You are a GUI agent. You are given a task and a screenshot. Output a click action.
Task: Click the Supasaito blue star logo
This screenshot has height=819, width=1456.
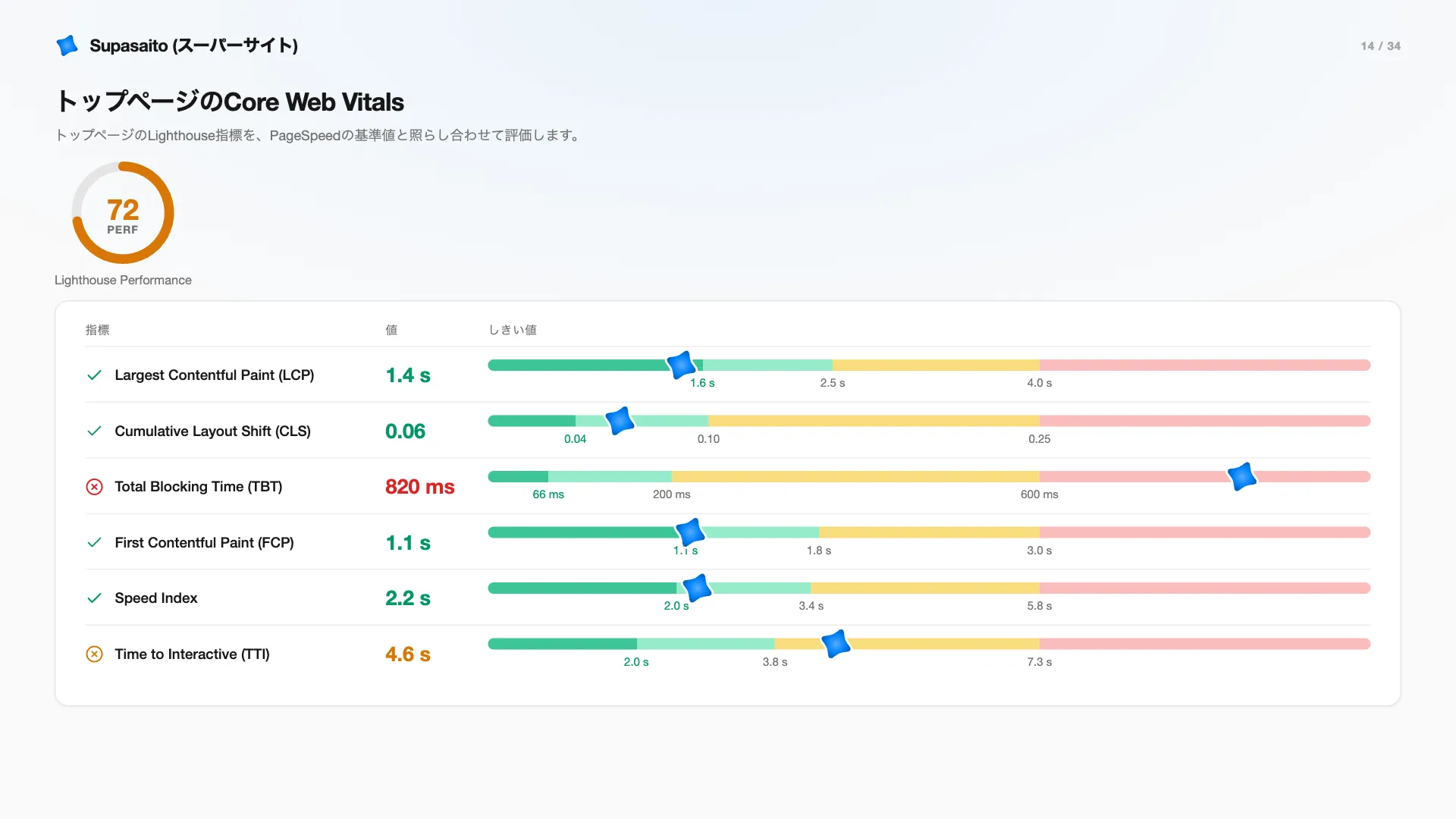pyautogui.click(x=67, y=45)
